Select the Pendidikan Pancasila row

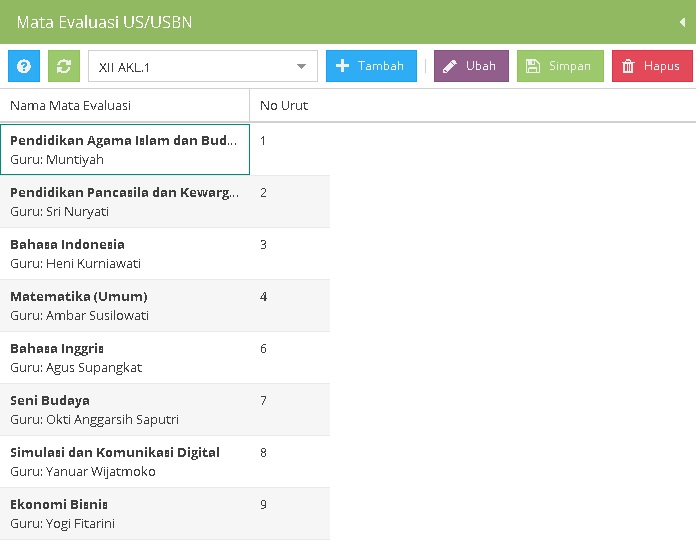(125, 201)
